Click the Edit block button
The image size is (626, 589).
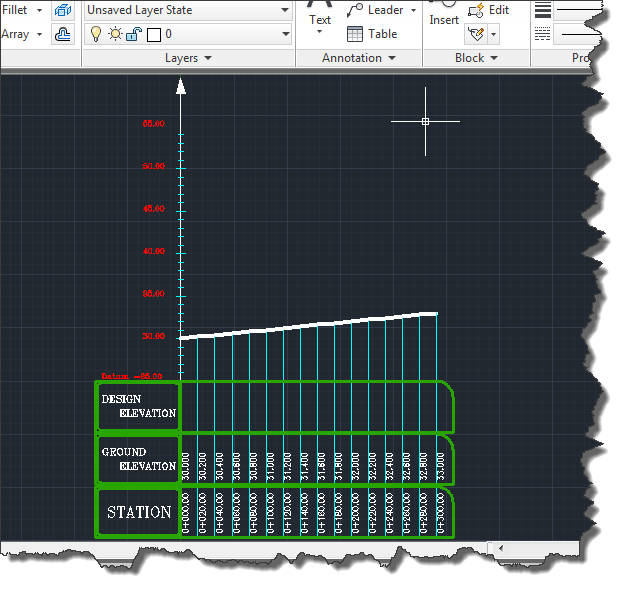tap(488, 10)
